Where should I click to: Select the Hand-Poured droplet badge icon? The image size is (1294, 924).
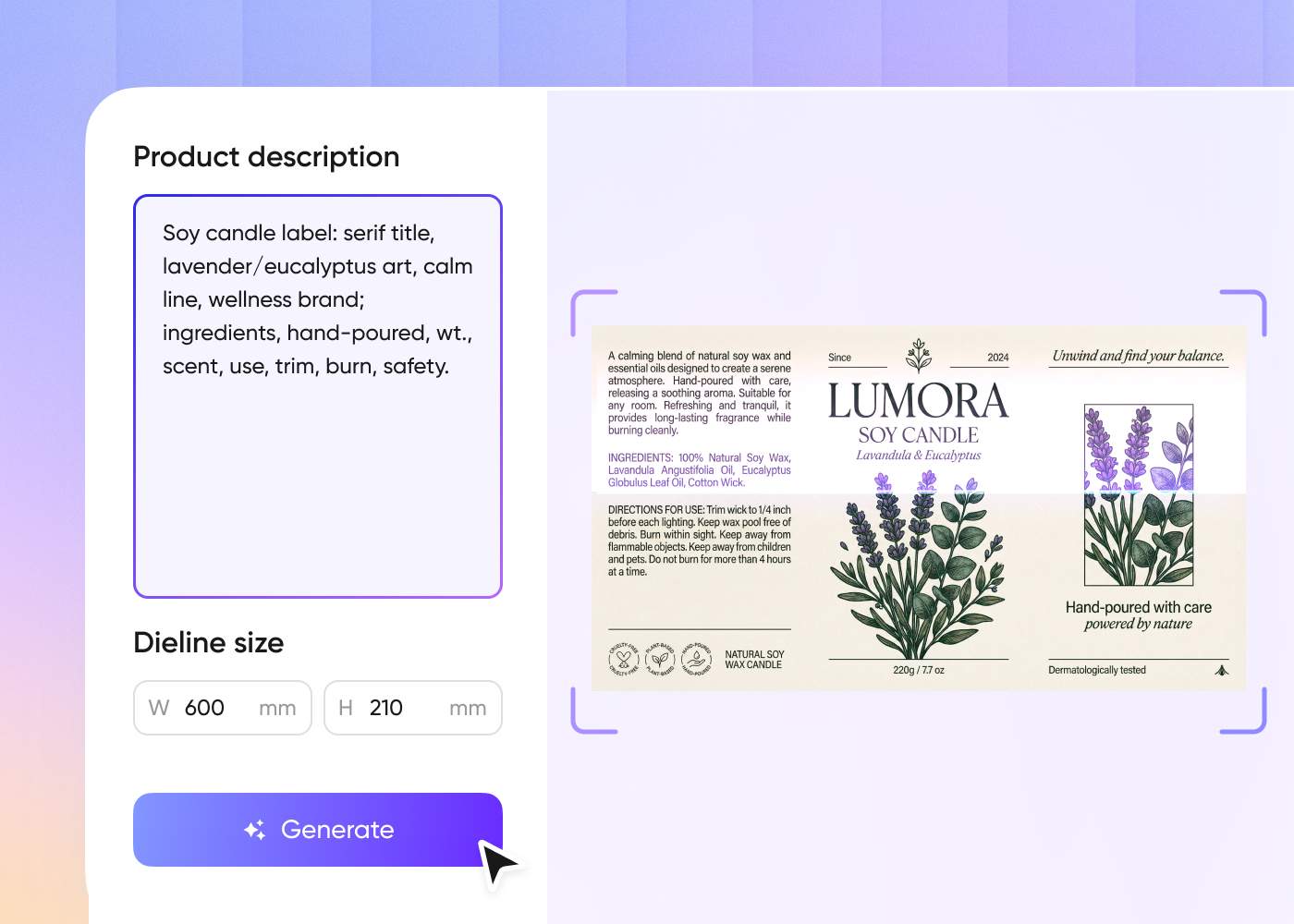(x=696, y=658)
